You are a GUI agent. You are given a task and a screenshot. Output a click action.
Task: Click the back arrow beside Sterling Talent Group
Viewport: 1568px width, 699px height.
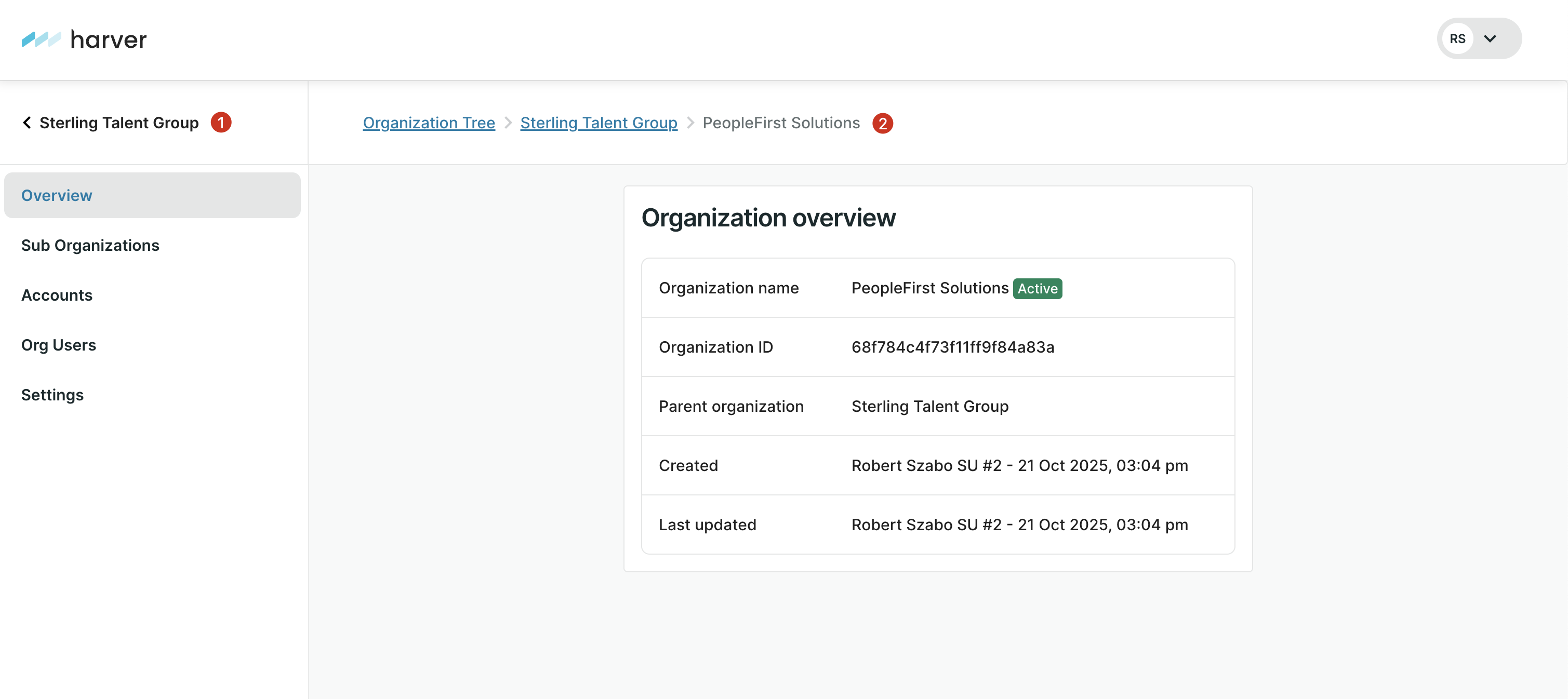tap(27, 122)
